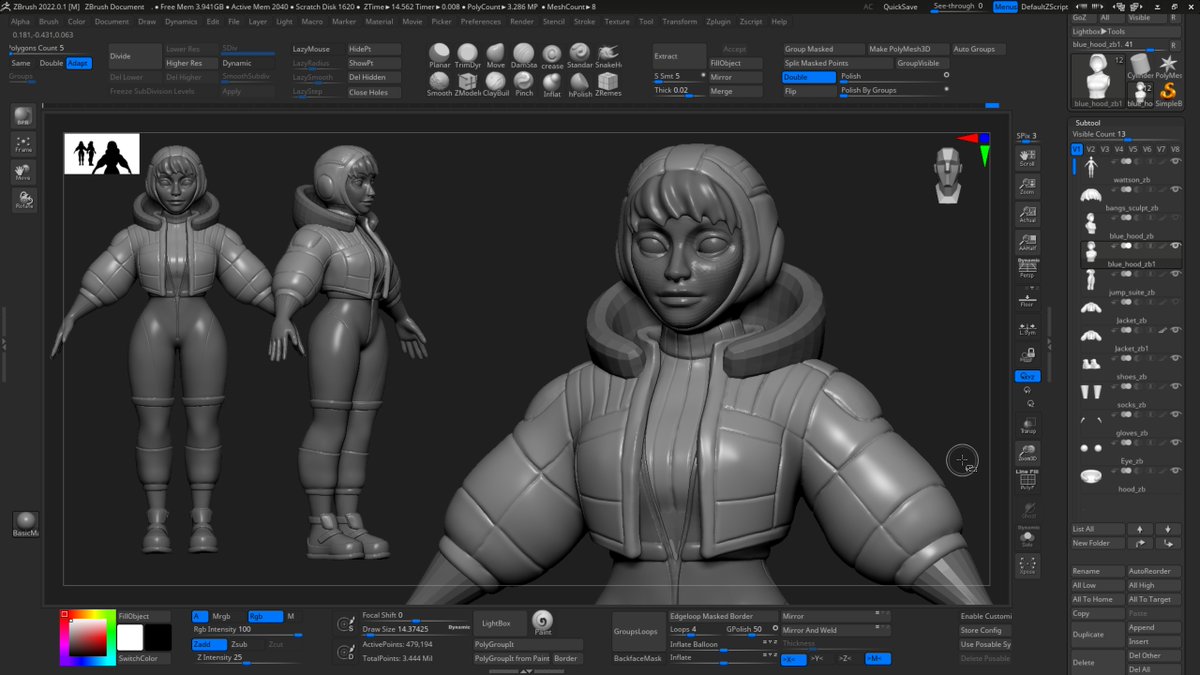This screenshot has height=675, width=1200.
Task: Adjust the Z Intensity slider
Action: pyautogui.click(x=246, y=657)
